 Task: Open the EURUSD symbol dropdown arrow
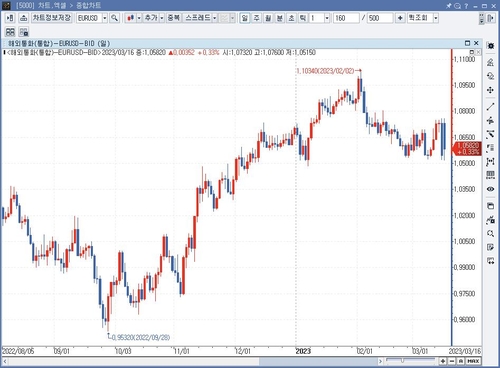click(x=105, y=18)
